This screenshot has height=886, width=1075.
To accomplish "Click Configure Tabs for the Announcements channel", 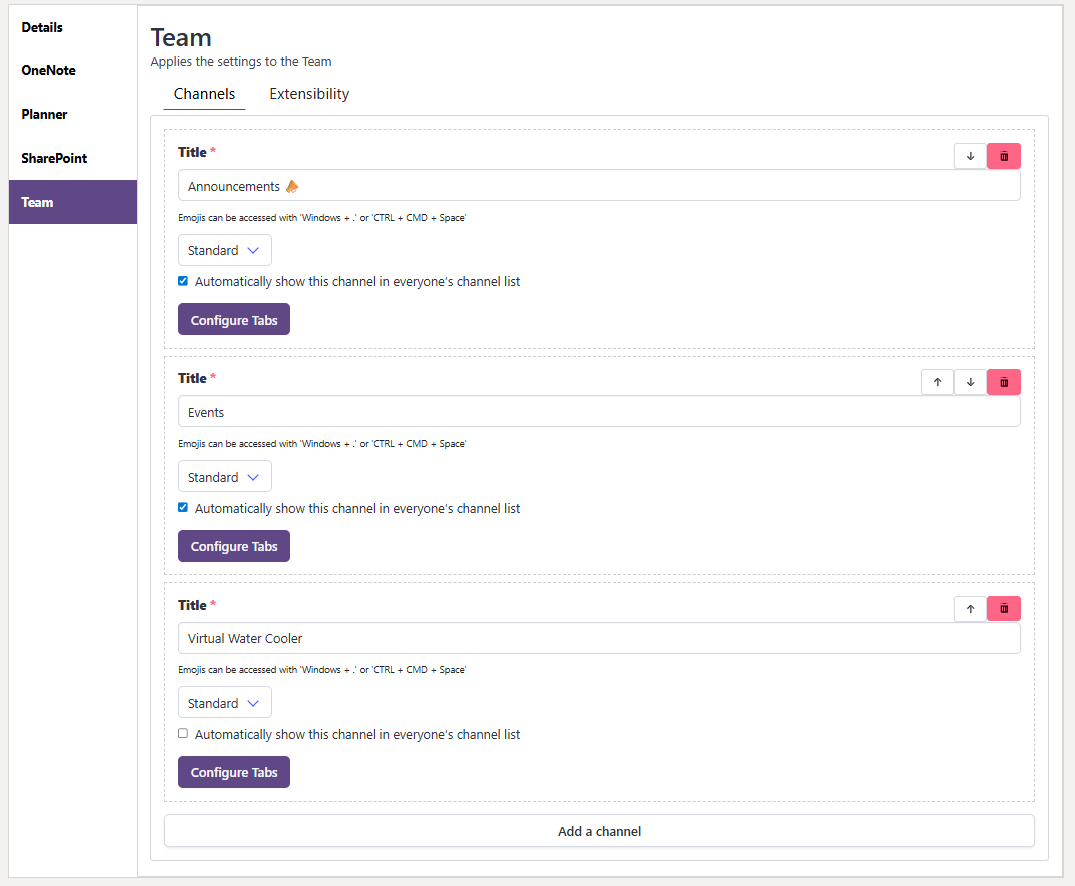I will coord(233,319).
